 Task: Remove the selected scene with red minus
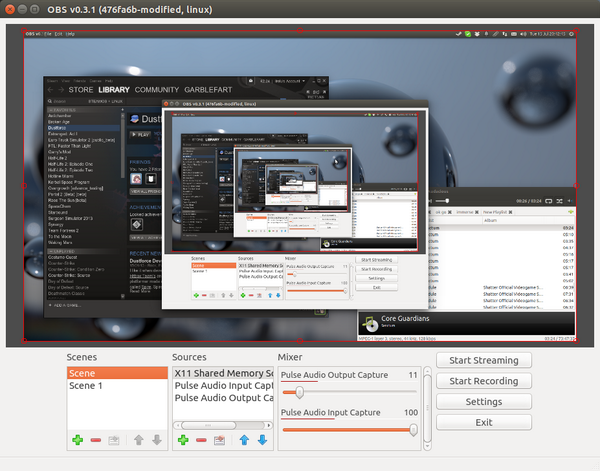point(96,440)
